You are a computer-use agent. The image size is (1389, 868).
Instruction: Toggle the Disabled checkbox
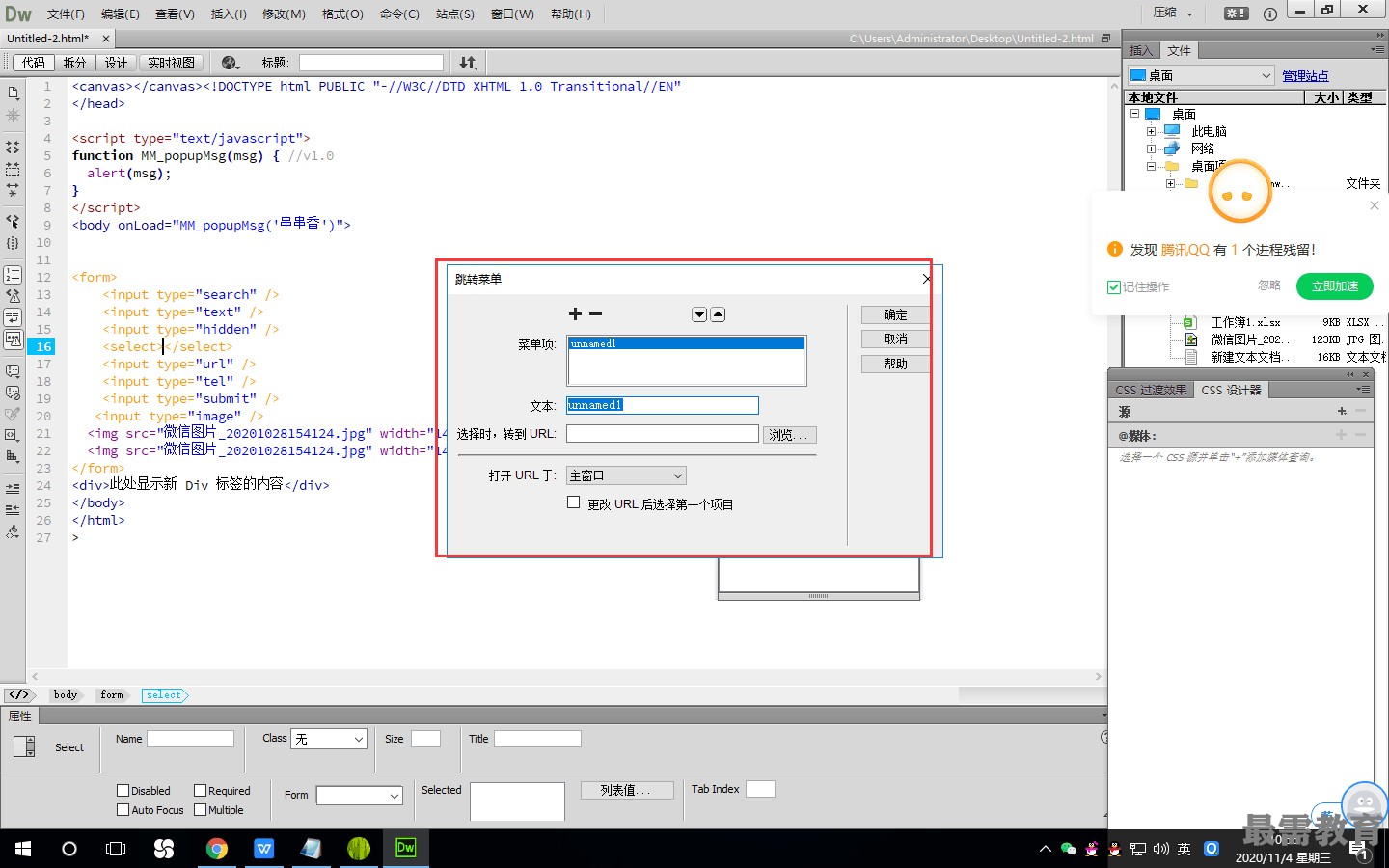[x=123, y=791]
